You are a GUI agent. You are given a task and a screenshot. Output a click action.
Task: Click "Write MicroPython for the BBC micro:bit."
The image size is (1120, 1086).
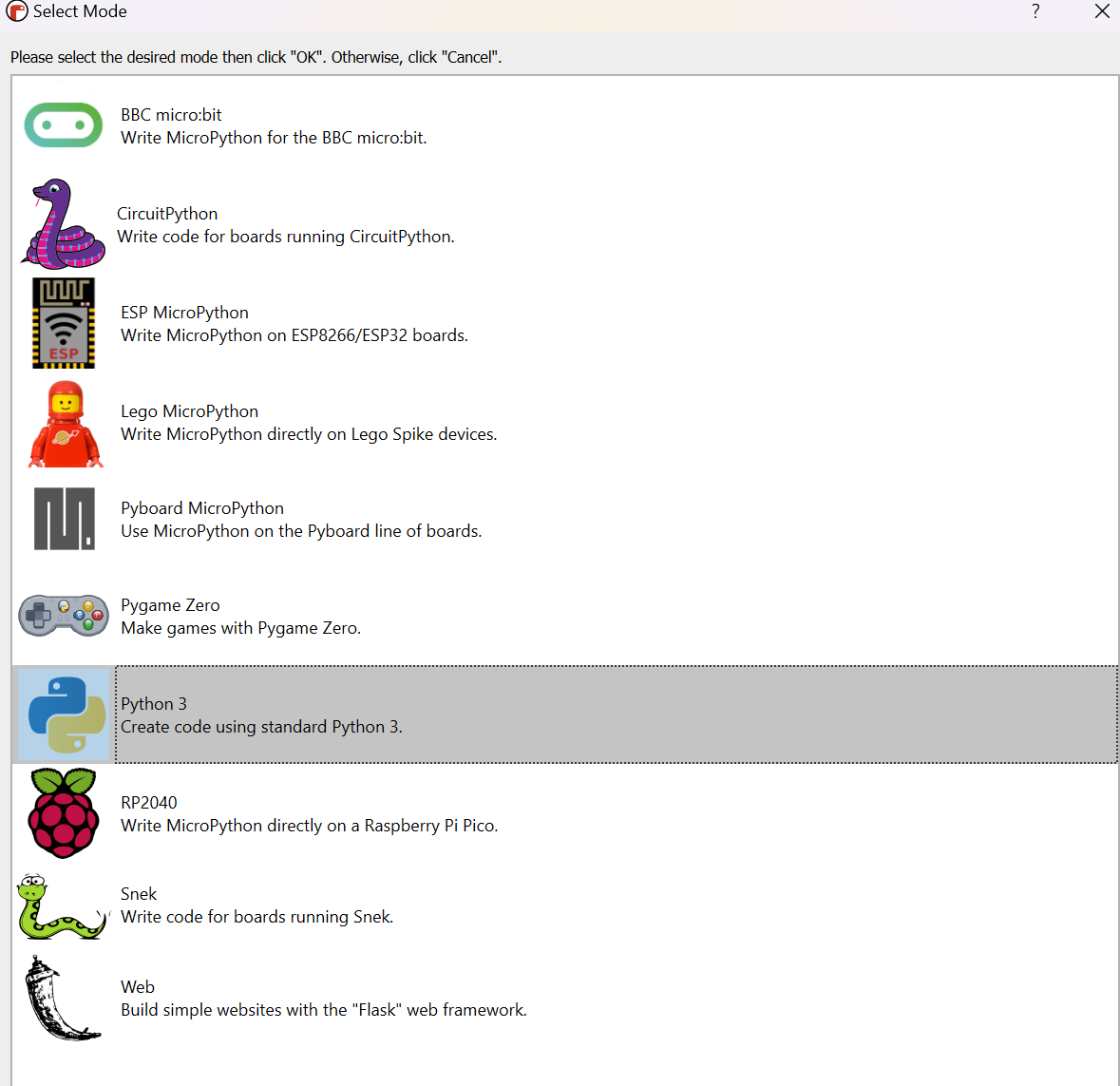[274, 138]
